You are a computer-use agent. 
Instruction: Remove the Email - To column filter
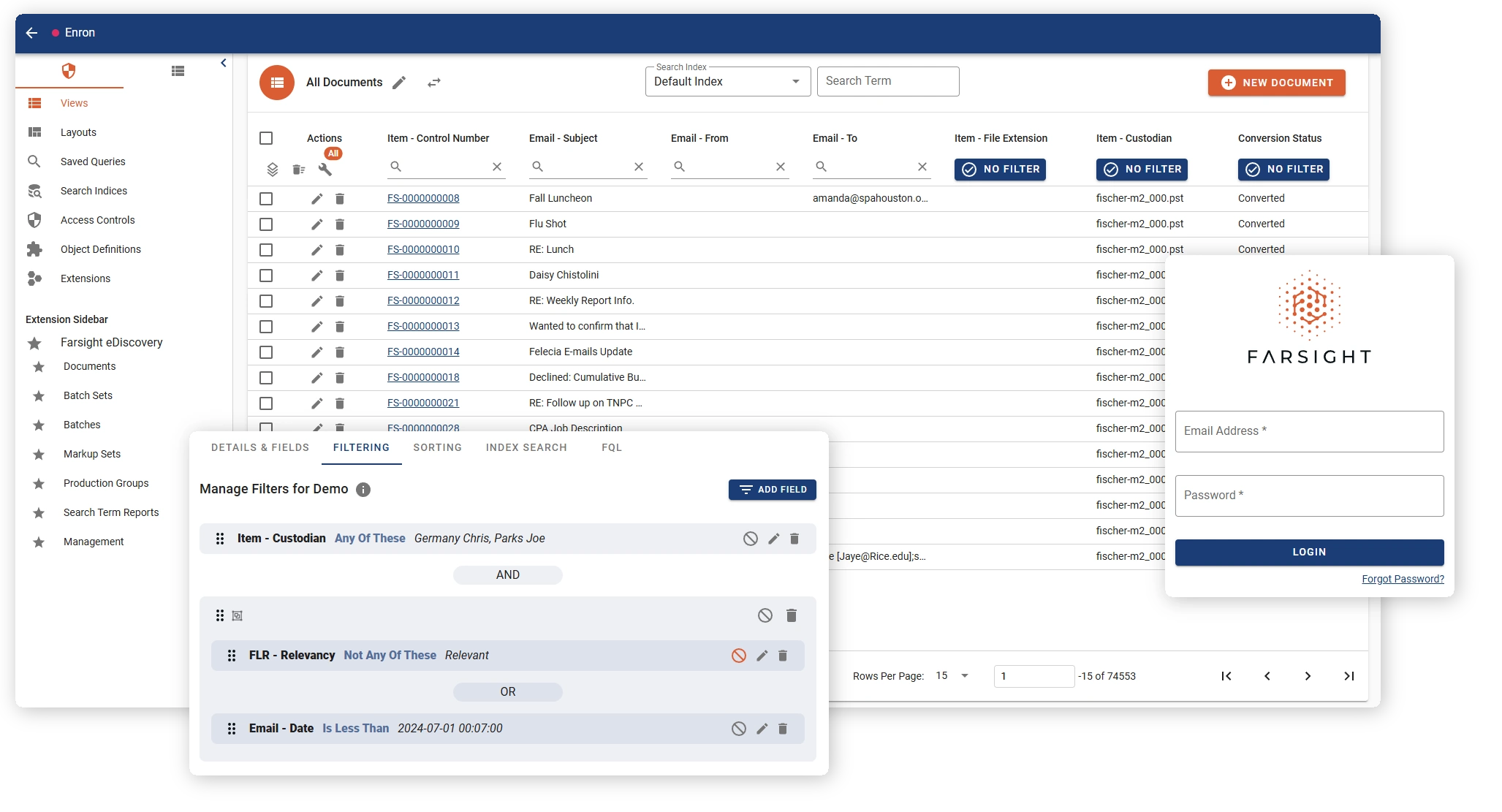[922, 167]
